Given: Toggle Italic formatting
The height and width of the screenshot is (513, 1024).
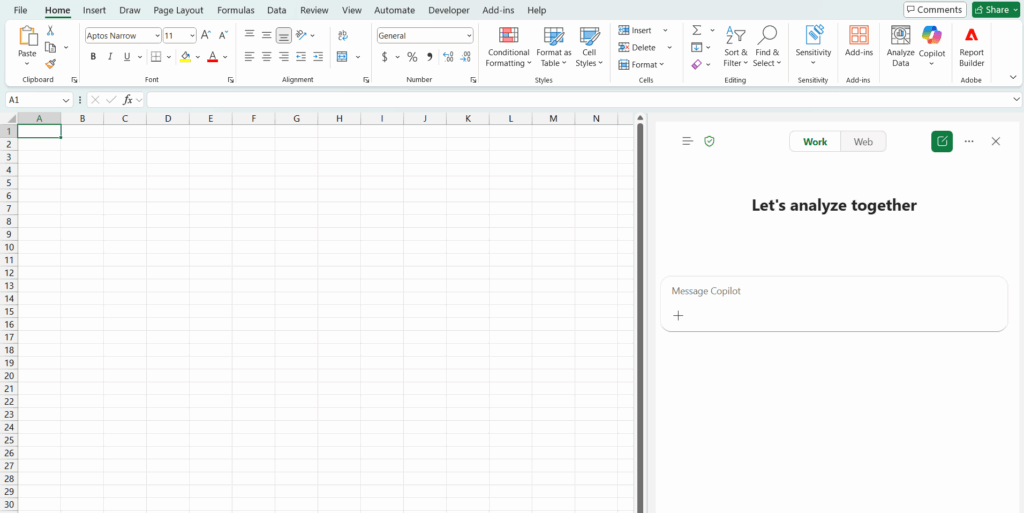Looking at the screenshot, I should coord(110,57).
